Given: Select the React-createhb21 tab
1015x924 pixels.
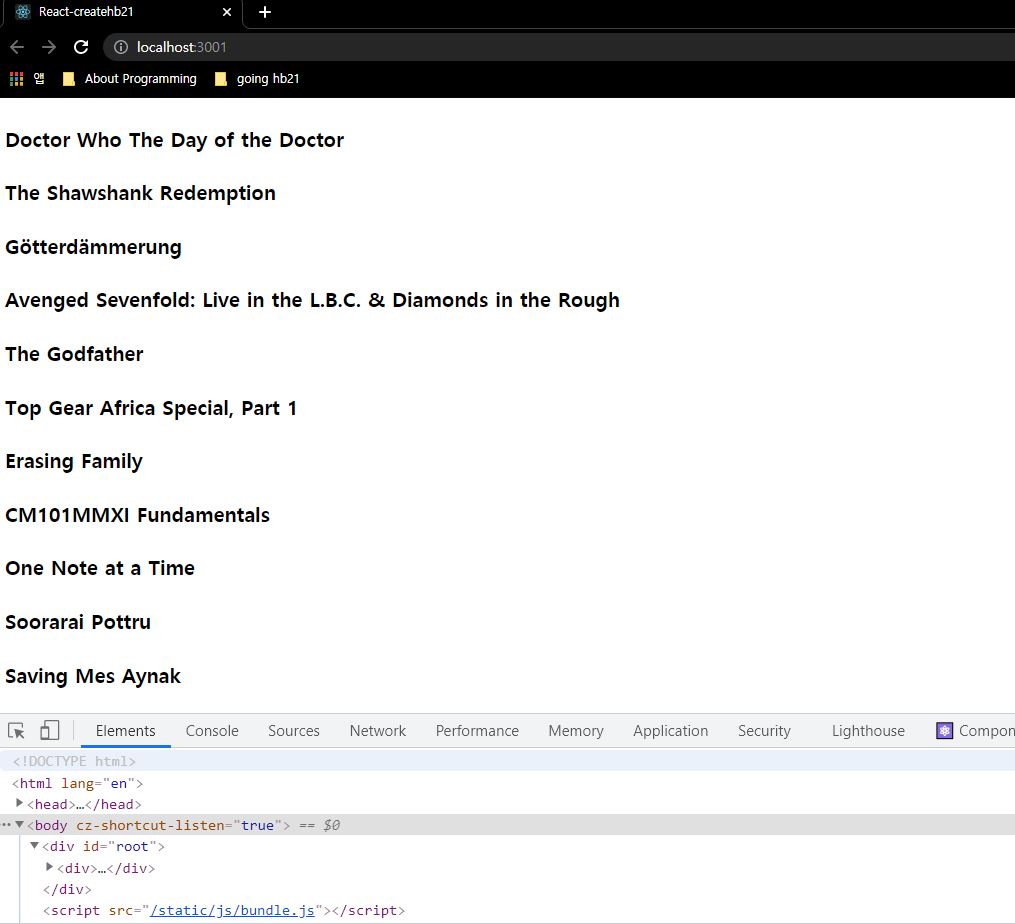Looking at the screenshot, I should coord(122,12).
